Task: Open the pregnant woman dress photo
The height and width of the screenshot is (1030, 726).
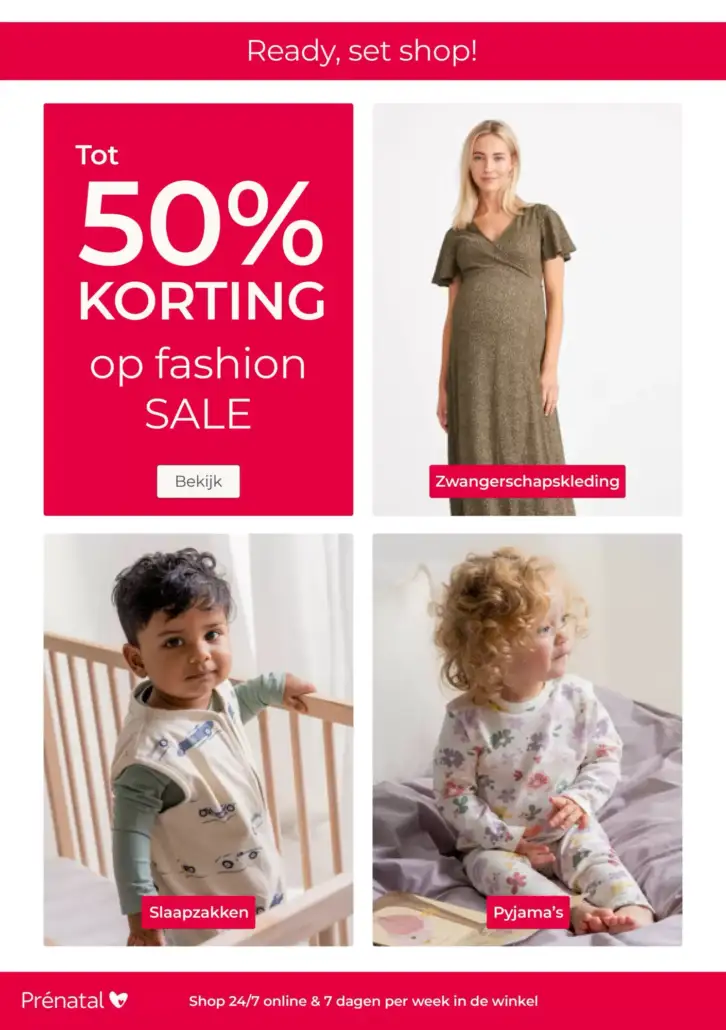Action: click(527, 309)
